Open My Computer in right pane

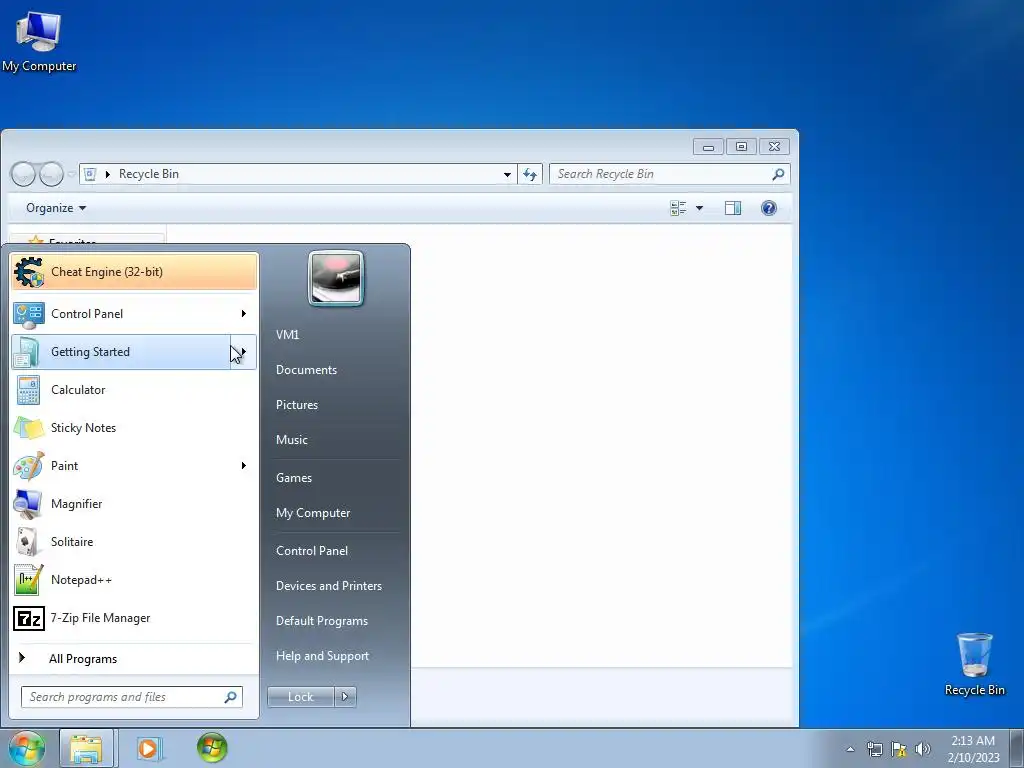313,513
